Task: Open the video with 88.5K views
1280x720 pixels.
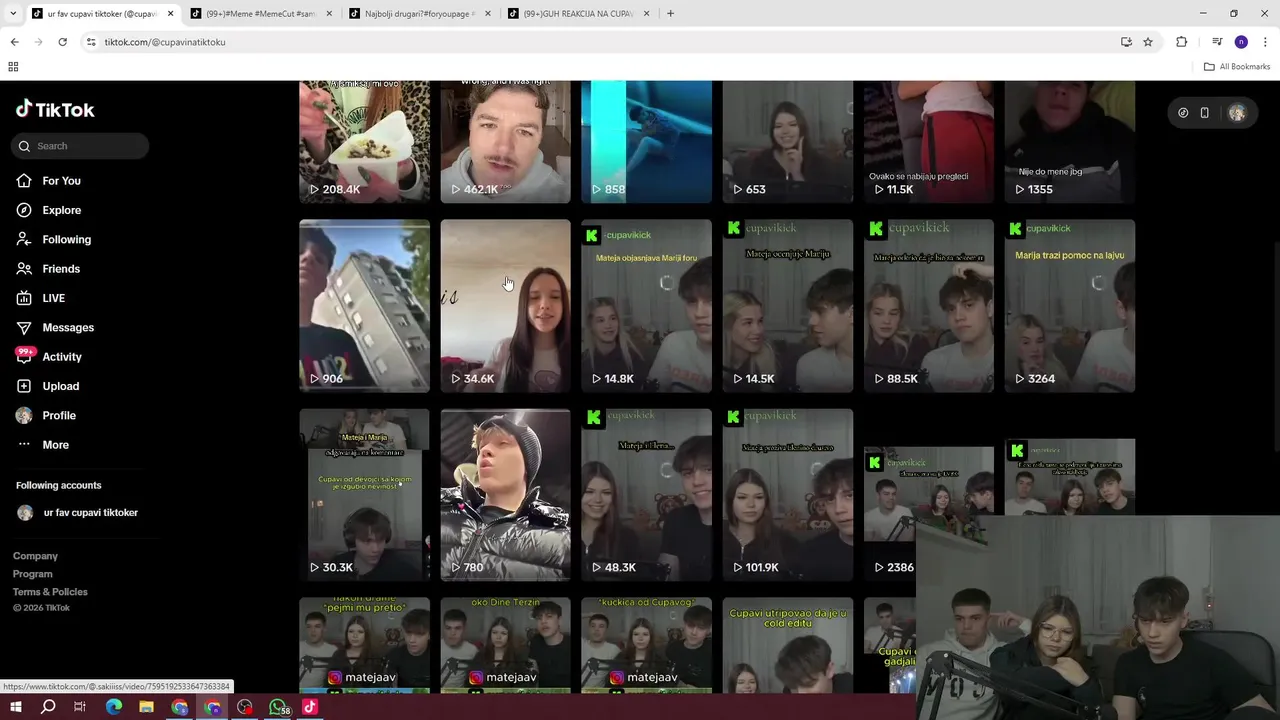Action: pos(929,306)
